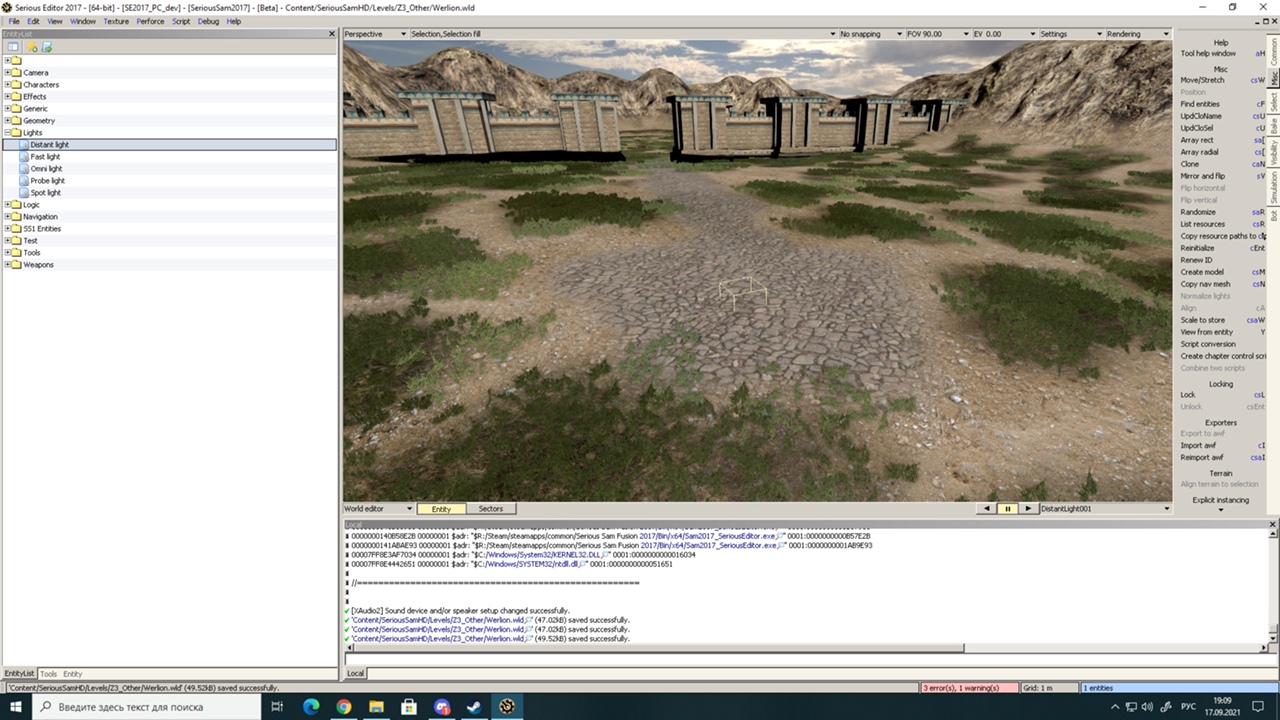Open the Perspective view dropdown

[x=375, y=34]
